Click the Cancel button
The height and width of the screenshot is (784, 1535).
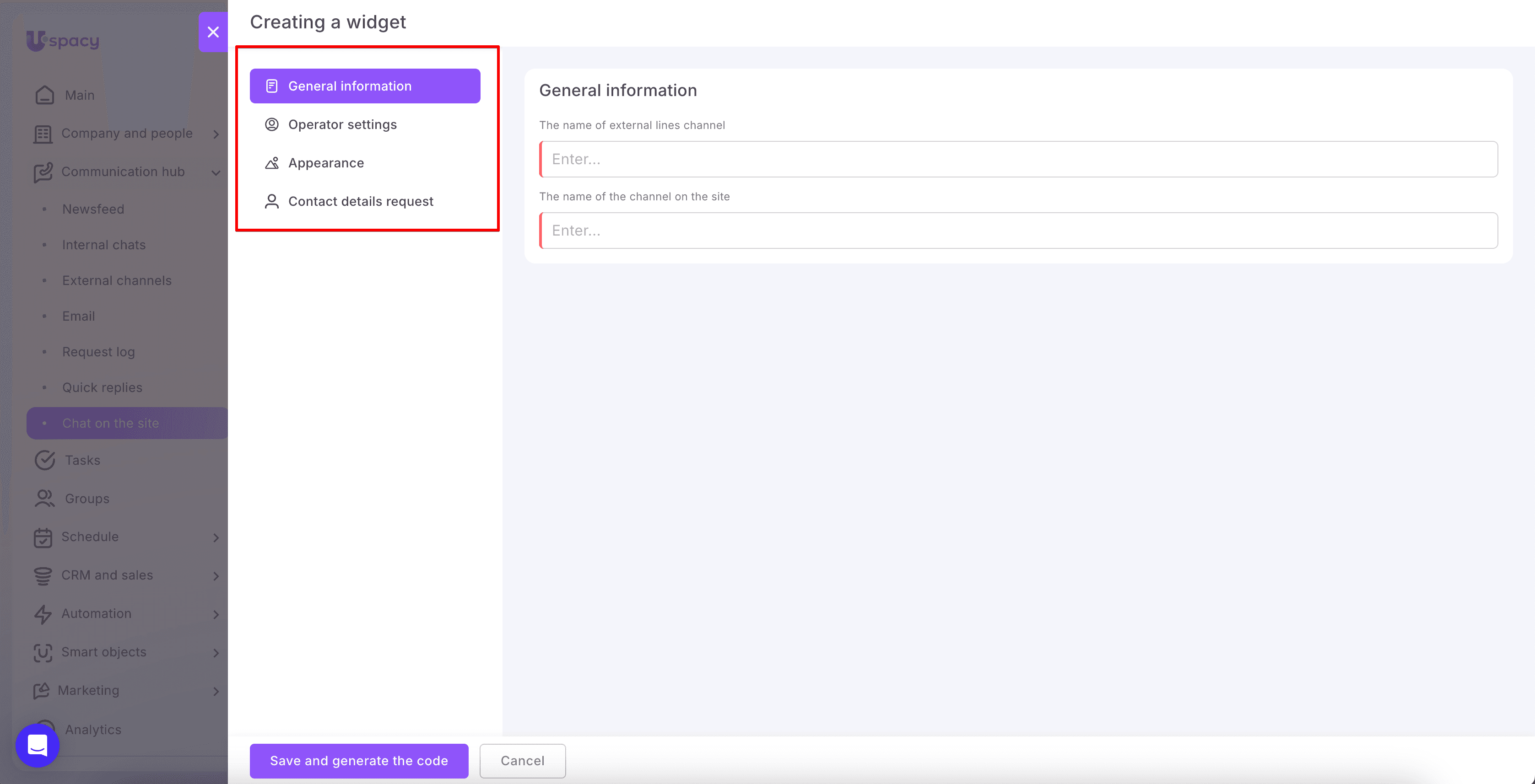click(x=523, y=761)
